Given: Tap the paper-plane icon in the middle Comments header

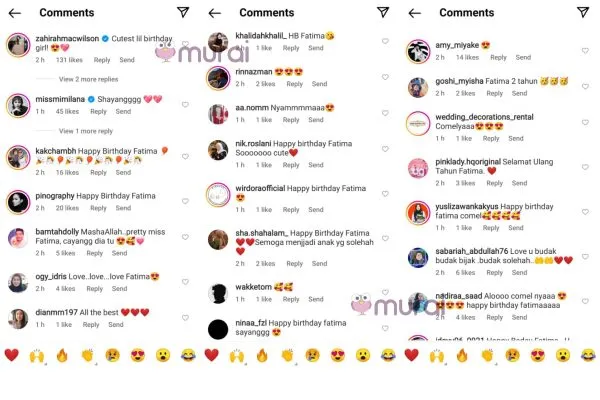Looking at the screenshot, I should [383, 12].
